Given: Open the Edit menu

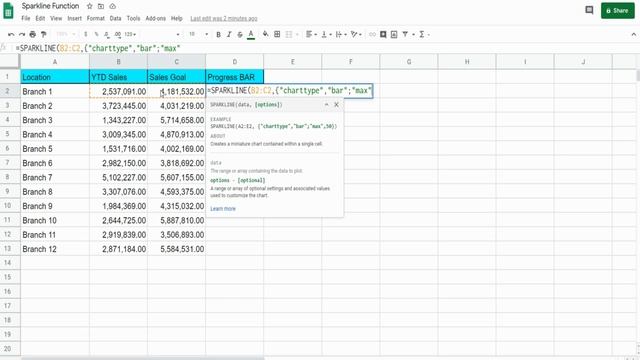Looking at the screenshot, I should [x=40, y=18].
